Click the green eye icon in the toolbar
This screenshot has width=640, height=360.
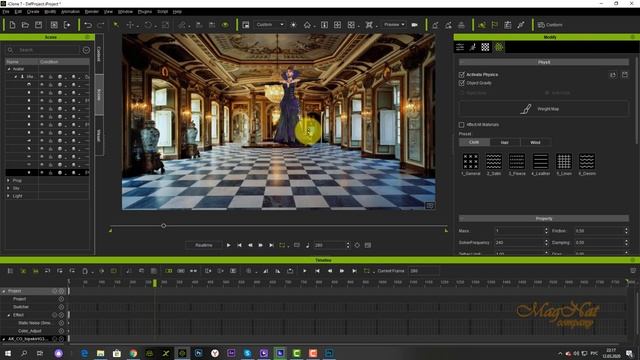[225, 25]
